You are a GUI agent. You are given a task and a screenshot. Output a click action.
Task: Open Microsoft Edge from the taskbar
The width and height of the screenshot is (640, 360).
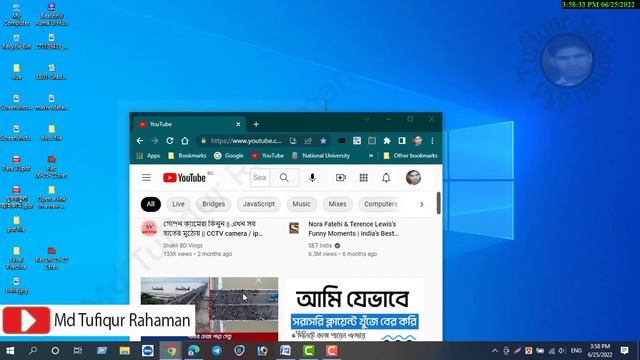pos(194,351)
